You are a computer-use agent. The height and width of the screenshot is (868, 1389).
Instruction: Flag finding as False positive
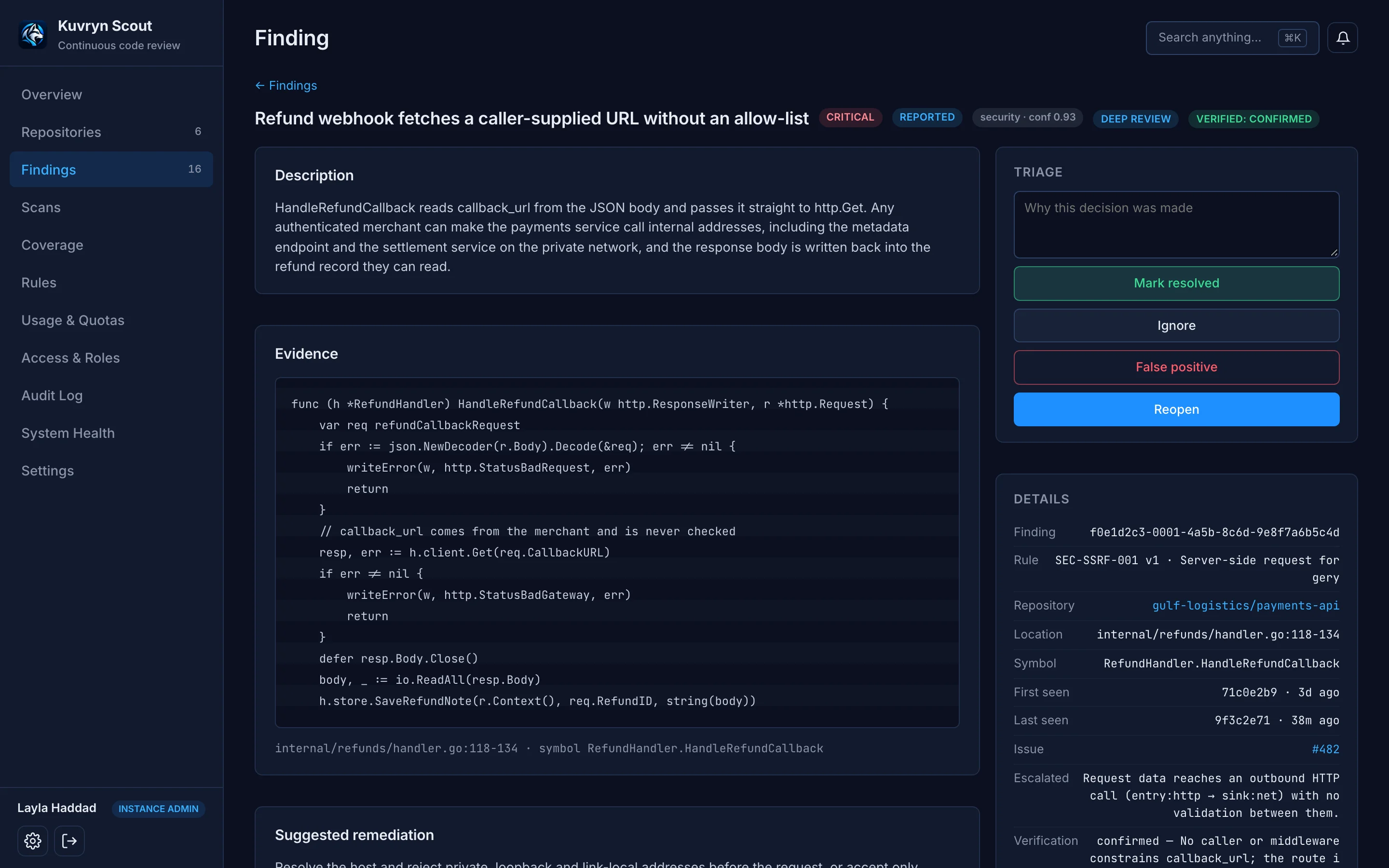tap(1176, 367)
